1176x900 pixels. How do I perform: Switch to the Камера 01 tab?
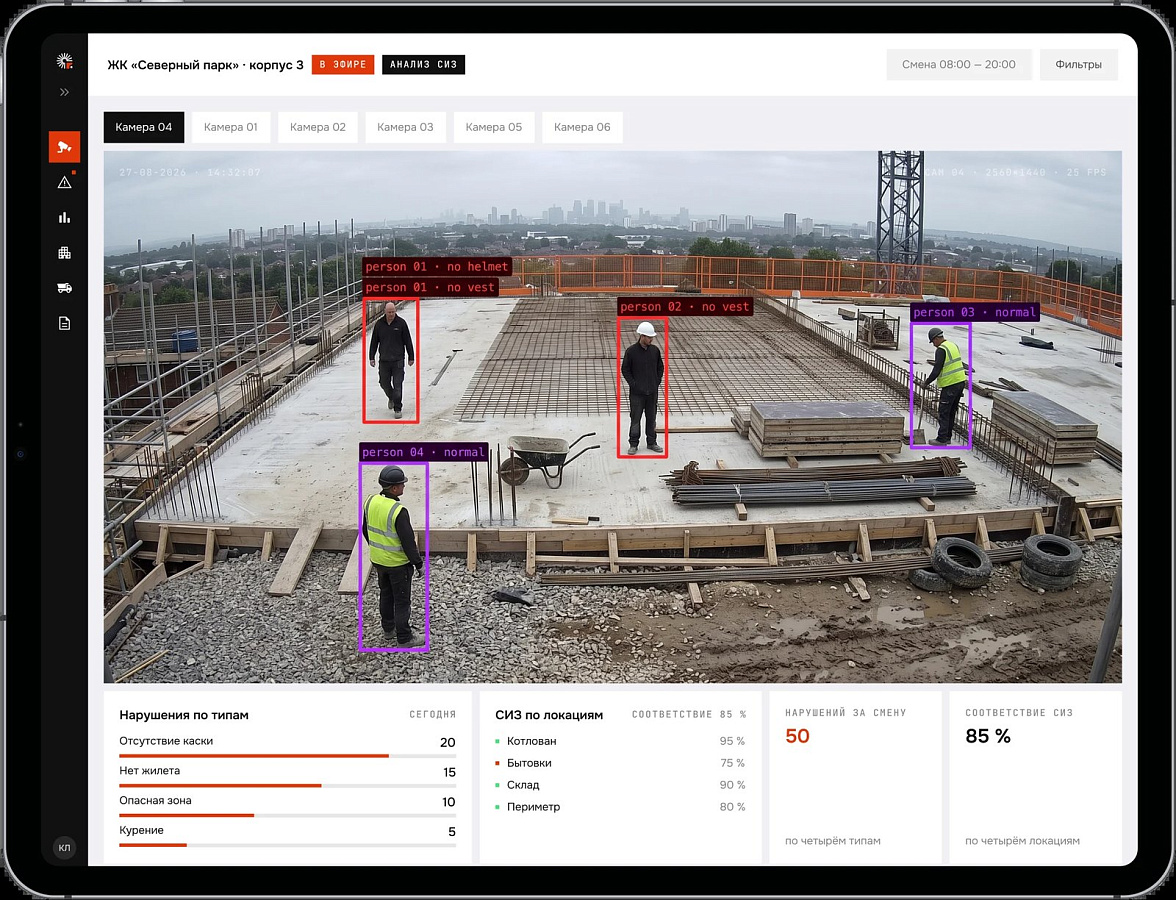pos(230,128)
